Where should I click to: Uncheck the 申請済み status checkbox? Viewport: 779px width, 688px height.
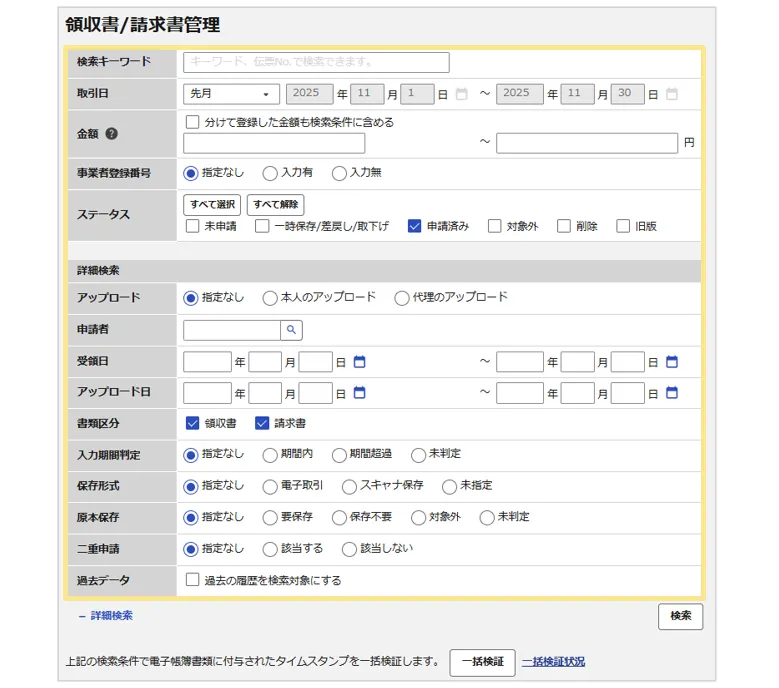click(414, 226)
